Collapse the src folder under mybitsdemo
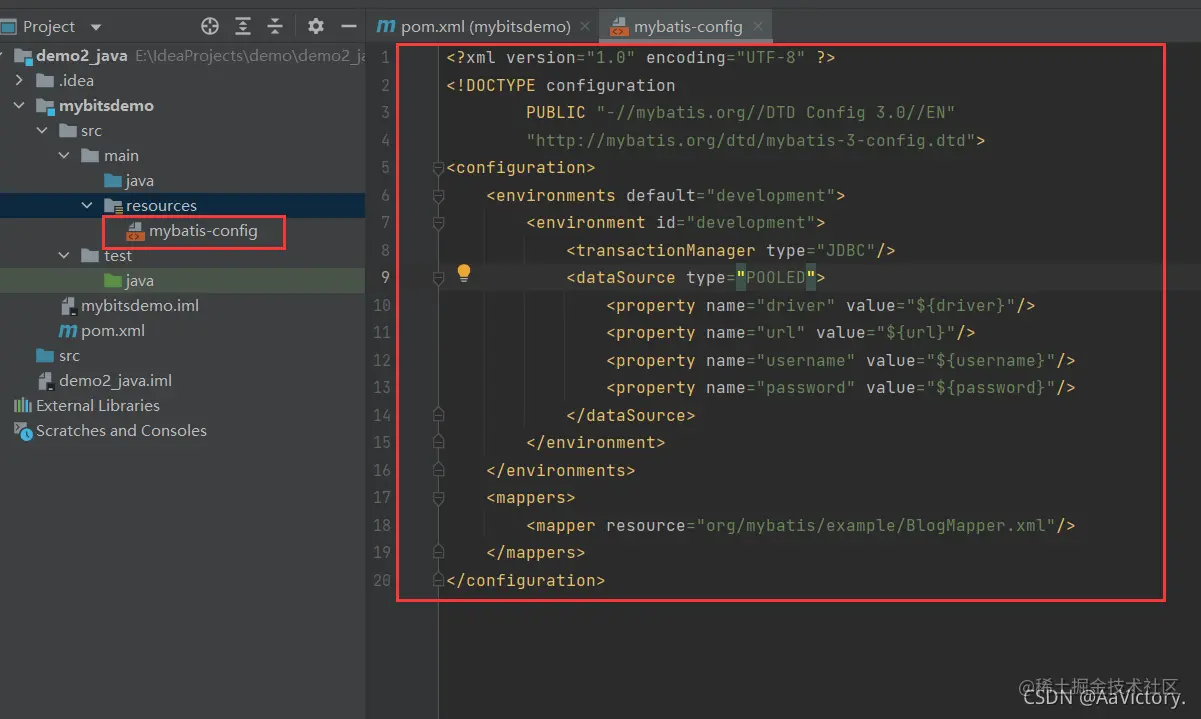This screenshot has height=719, width=1201. pos(41,131)
